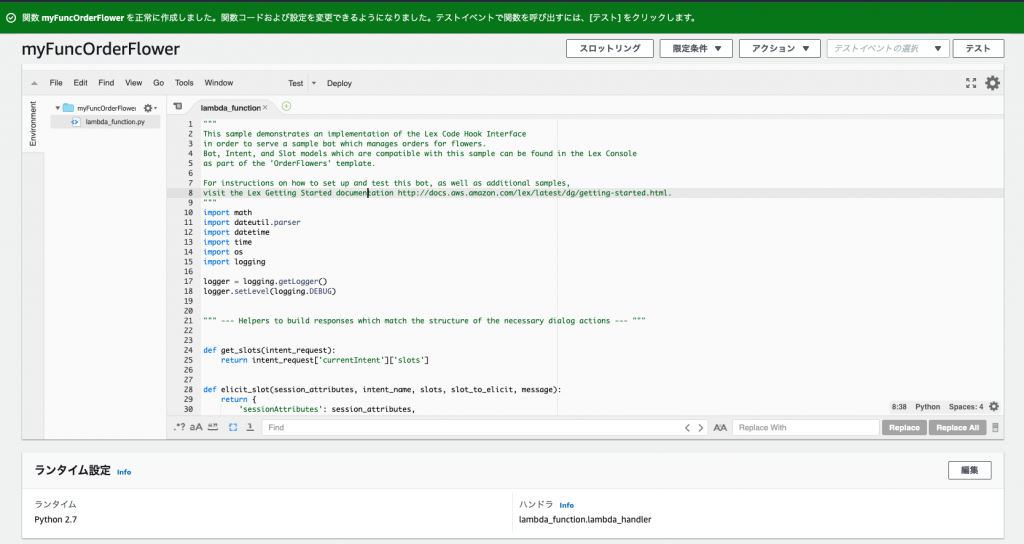Image resolution: width=1024 pixels, height=544 pixels.
Task: Open the Tools menu
Action: [x=184, y=83]
